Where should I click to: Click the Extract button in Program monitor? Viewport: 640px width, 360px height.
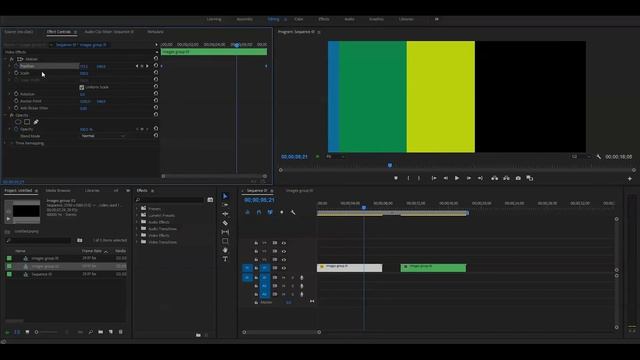(506, 178)
